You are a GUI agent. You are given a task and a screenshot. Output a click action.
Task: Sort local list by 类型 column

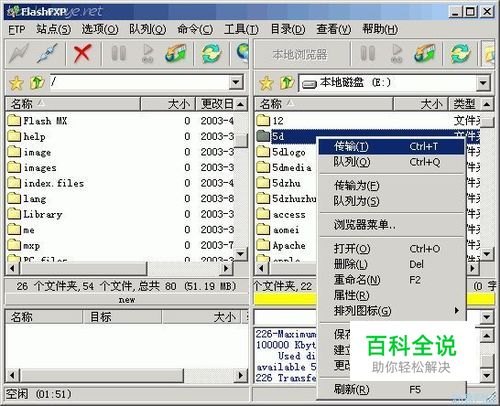point(465,104)
